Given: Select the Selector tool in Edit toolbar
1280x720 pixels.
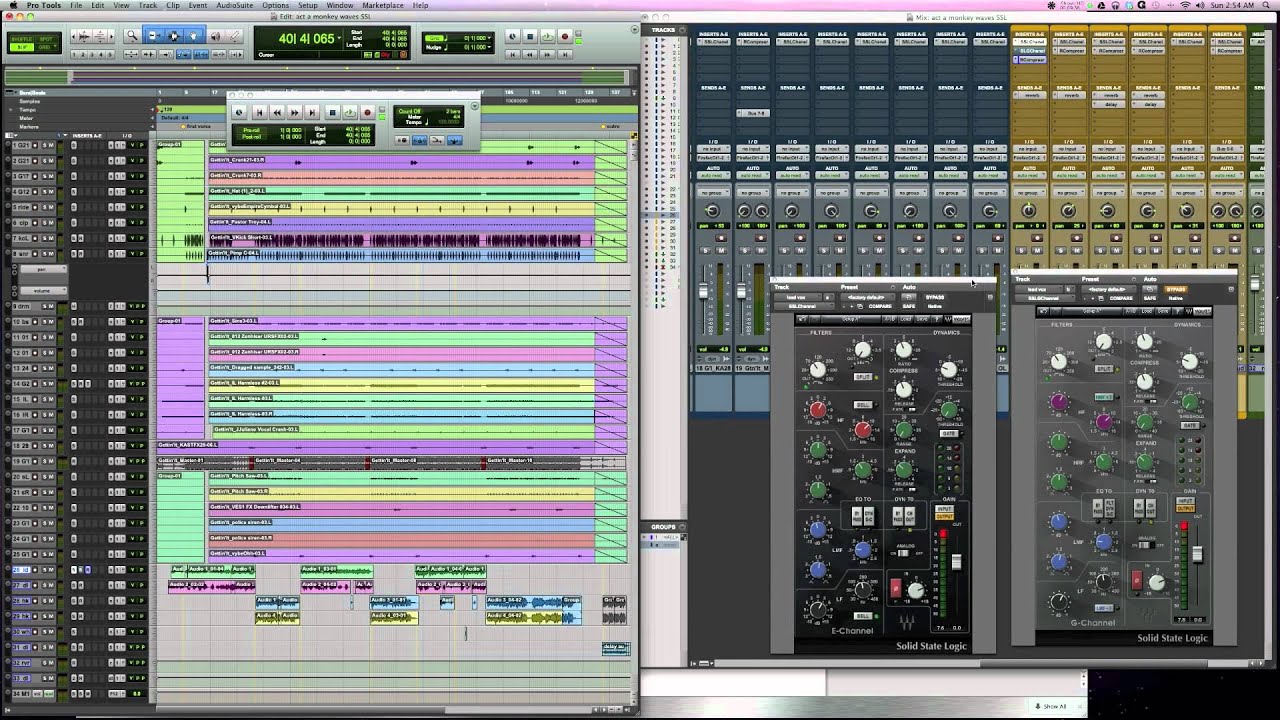Looking at the screenshot, I should tap(173, 36).
